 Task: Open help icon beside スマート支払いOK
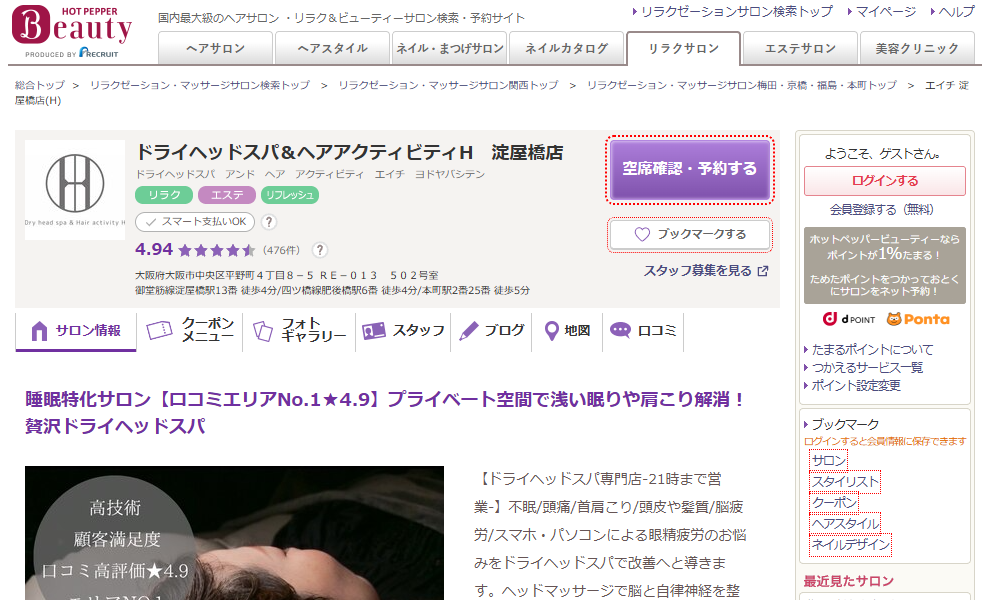269,222
